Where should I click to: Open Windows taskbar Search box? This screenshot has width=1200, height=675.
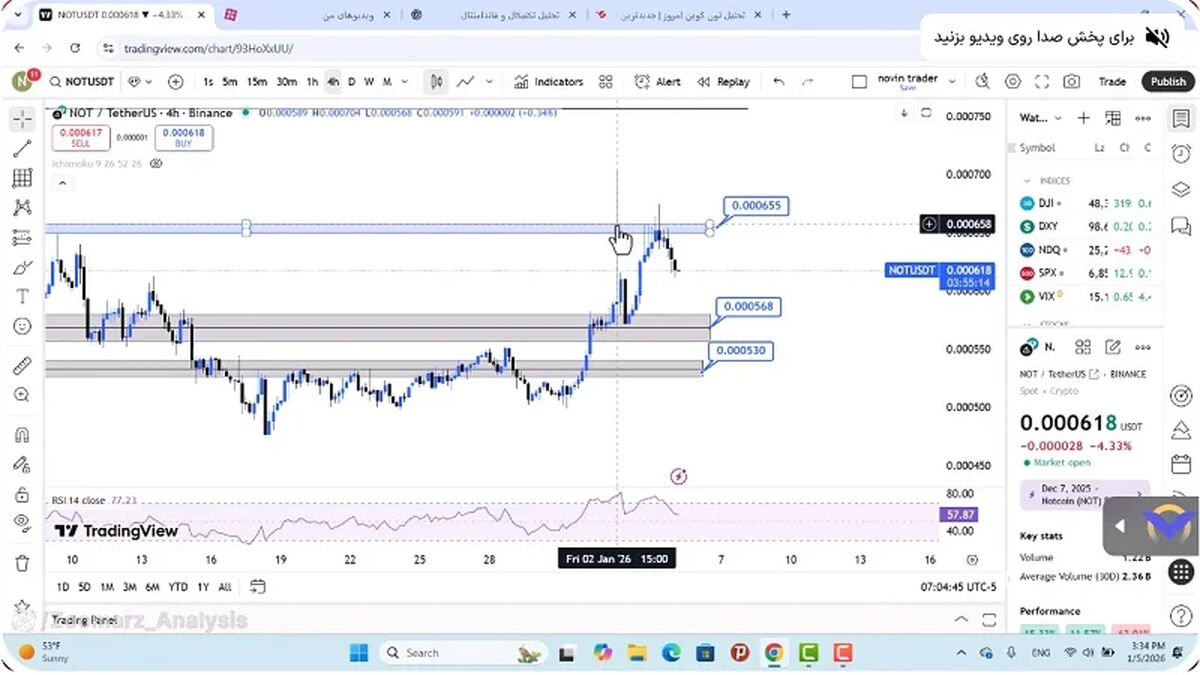tap(462, 653)
